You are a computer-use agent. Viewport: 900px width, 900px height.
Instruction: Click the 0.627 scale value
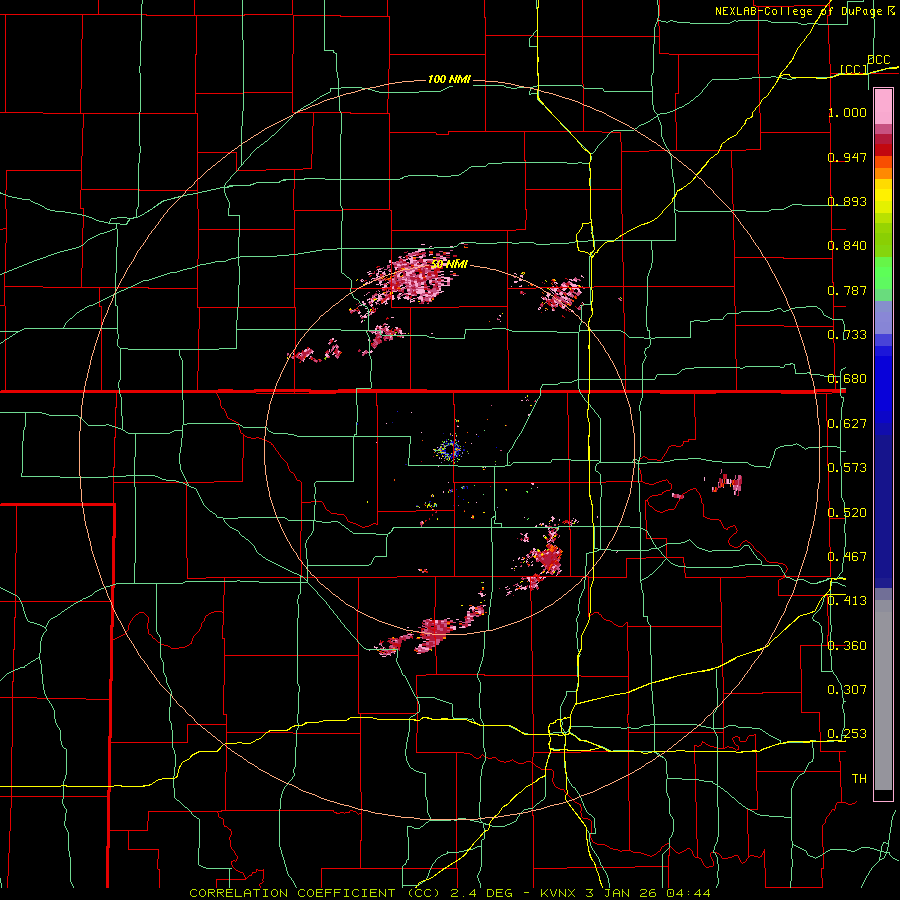coord(847,424)
